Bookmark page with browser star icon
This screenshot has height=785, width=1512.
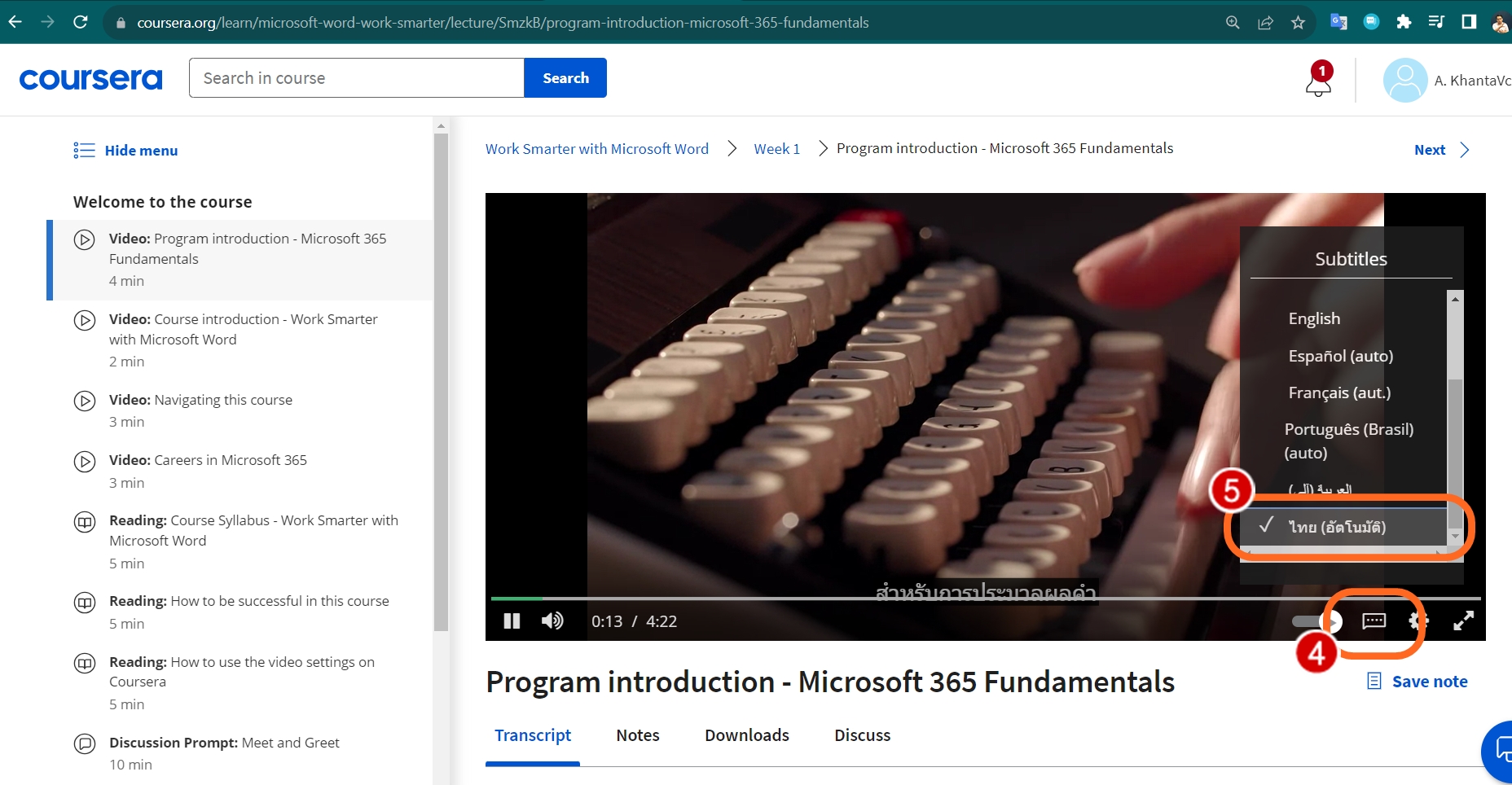click(1298, 22)
